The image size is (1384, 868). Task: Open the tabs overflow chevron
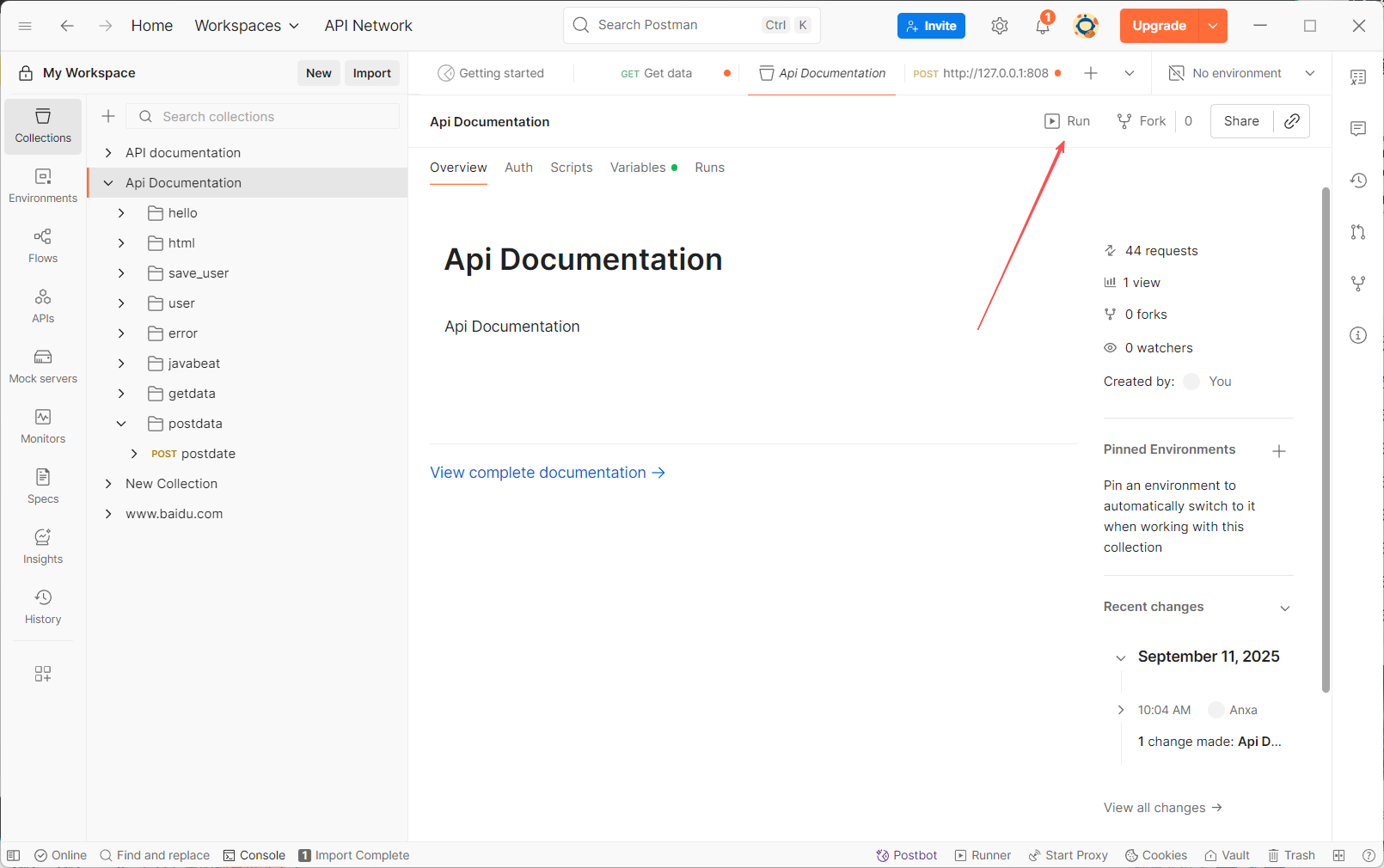(1130, 73)
